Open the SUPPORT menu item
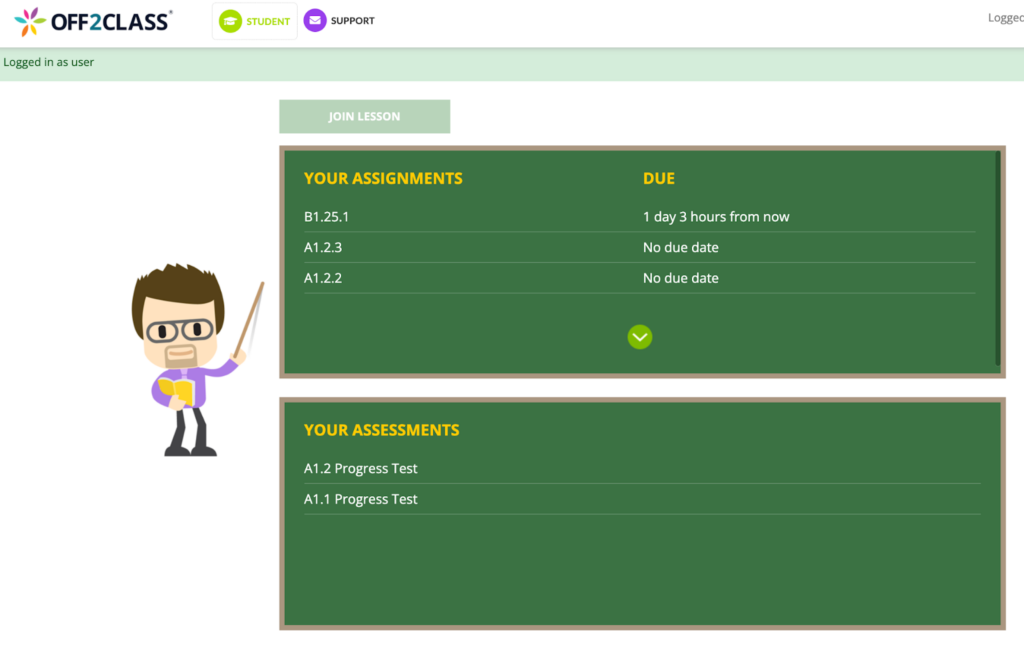 339,20
